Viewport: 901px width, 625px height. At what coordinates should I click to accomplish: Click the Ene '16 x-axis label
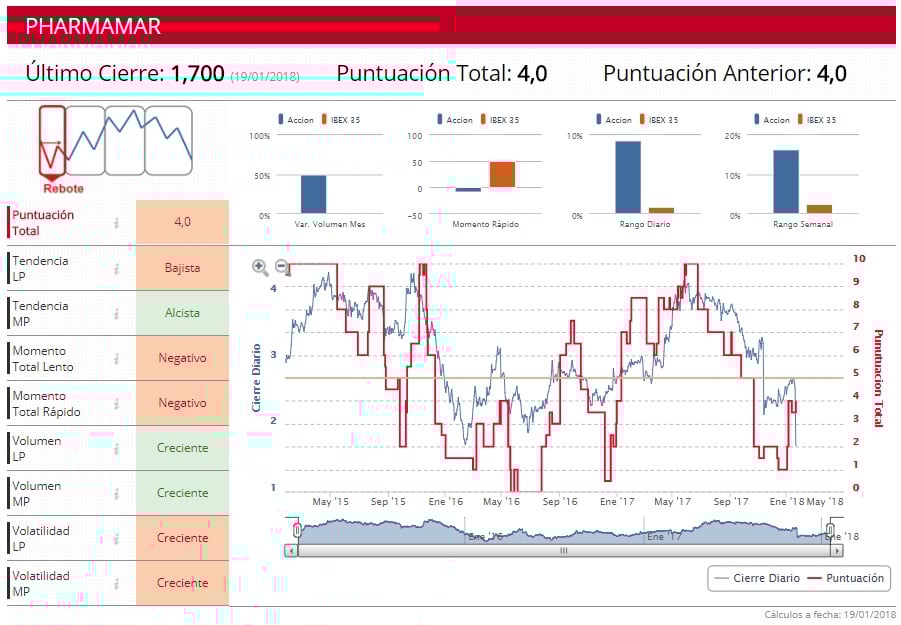(445, 501)
